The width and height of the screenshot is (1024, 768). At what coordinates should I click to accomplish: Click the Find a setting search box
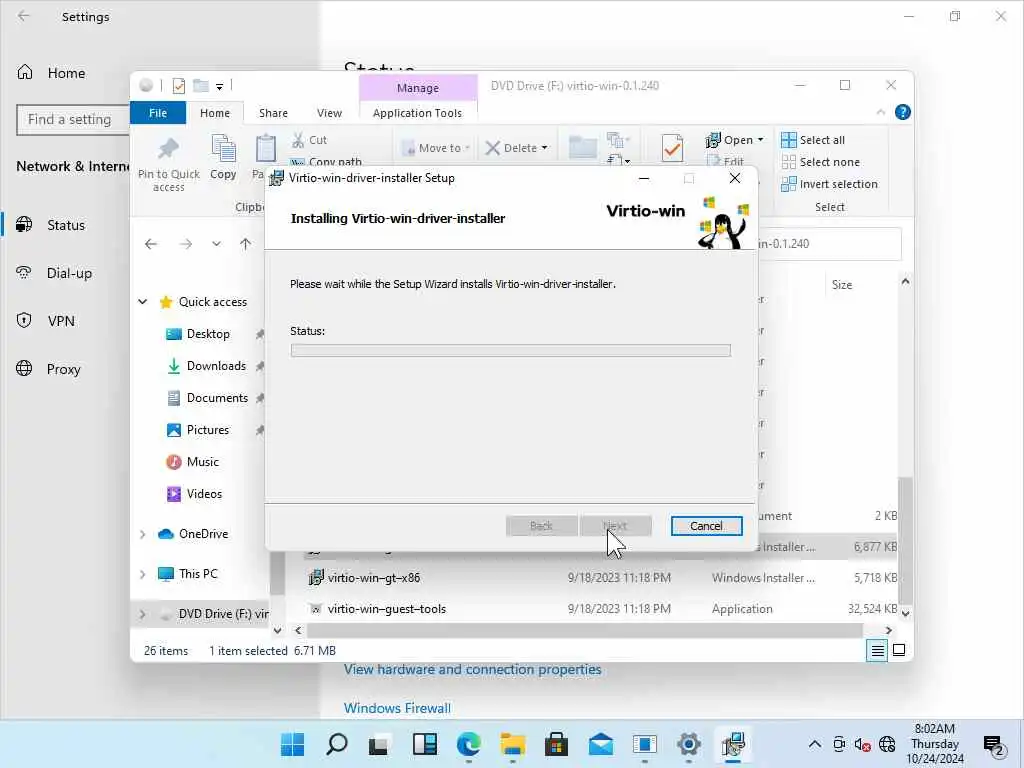pos(72,120)
